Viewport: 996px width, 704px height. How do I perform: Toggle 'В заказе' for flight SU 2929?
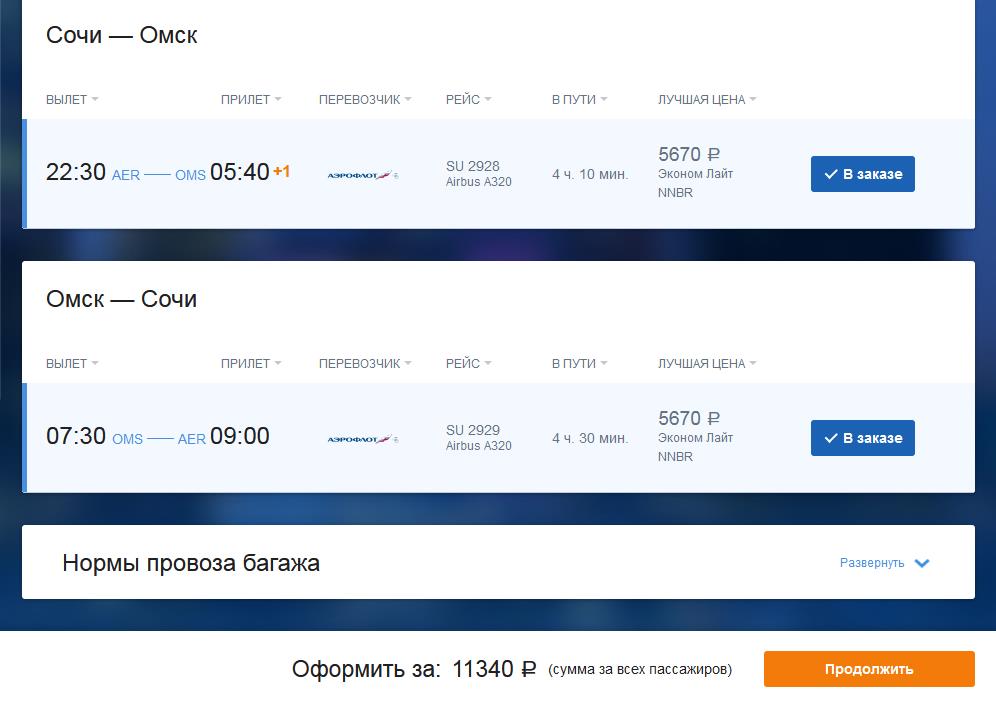[x=863, y=438]
